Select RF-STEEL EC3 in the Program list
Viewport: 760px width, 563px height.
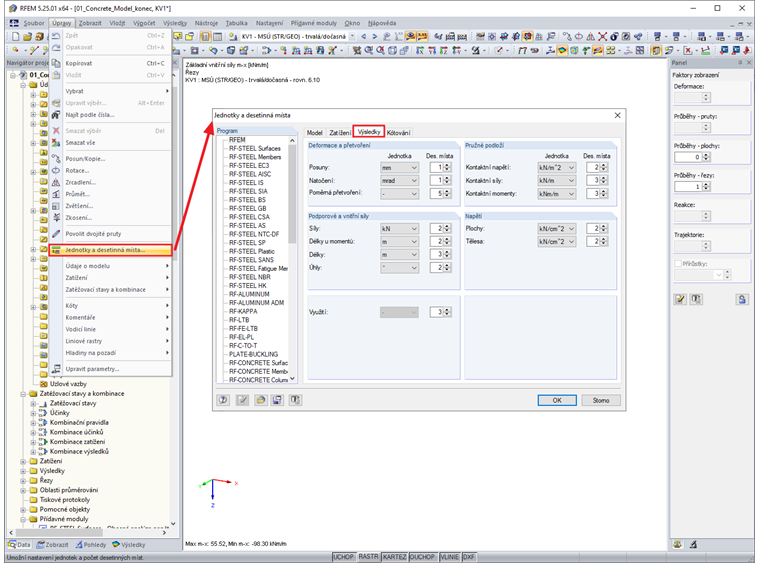[249, 166]
